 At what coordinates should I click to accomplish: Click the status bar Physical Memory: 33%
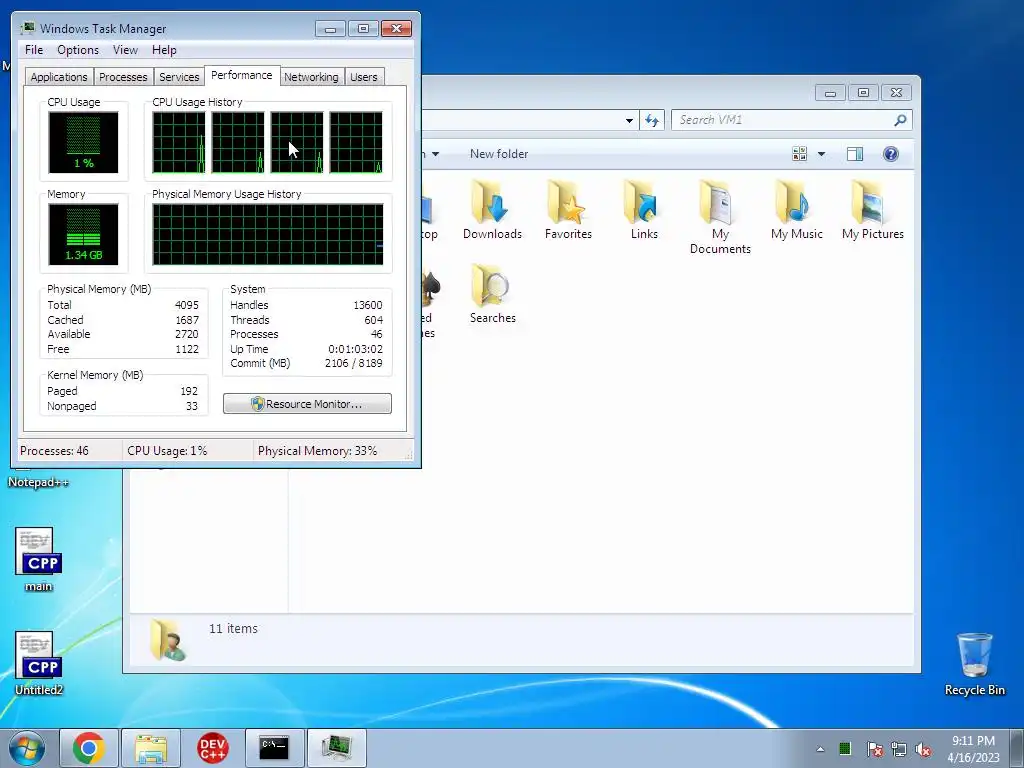pyautogui.click(x=317, y=451)
